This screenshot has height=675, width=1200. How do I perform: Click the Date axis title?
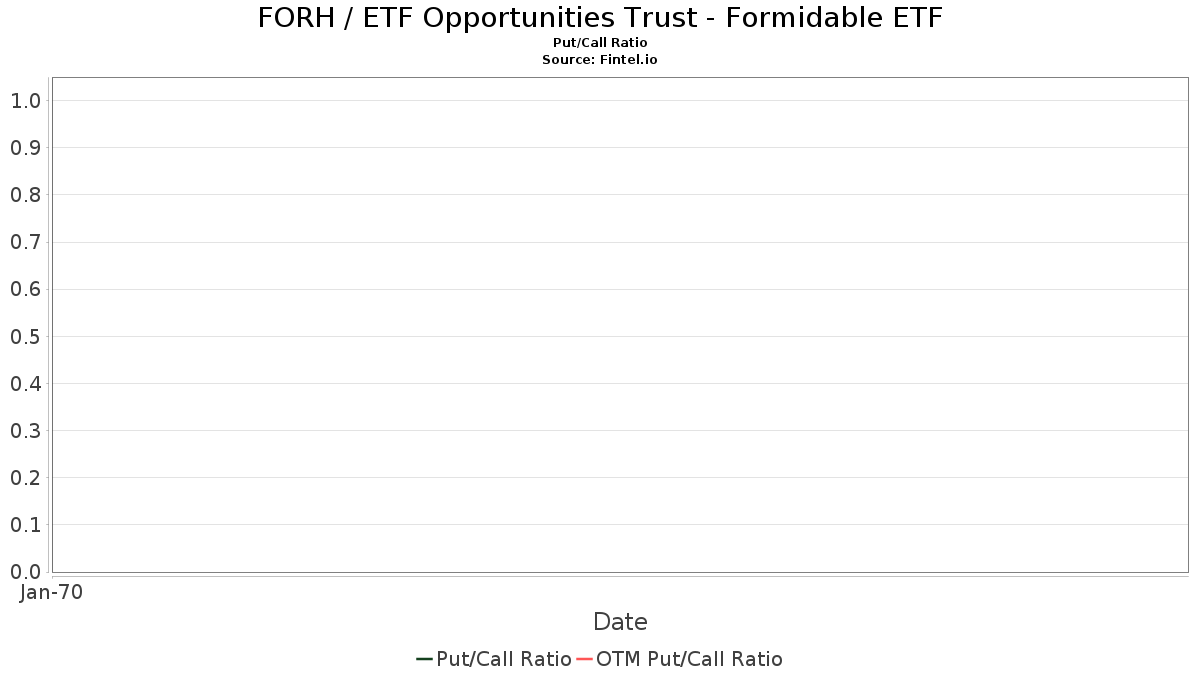[620, 622]
